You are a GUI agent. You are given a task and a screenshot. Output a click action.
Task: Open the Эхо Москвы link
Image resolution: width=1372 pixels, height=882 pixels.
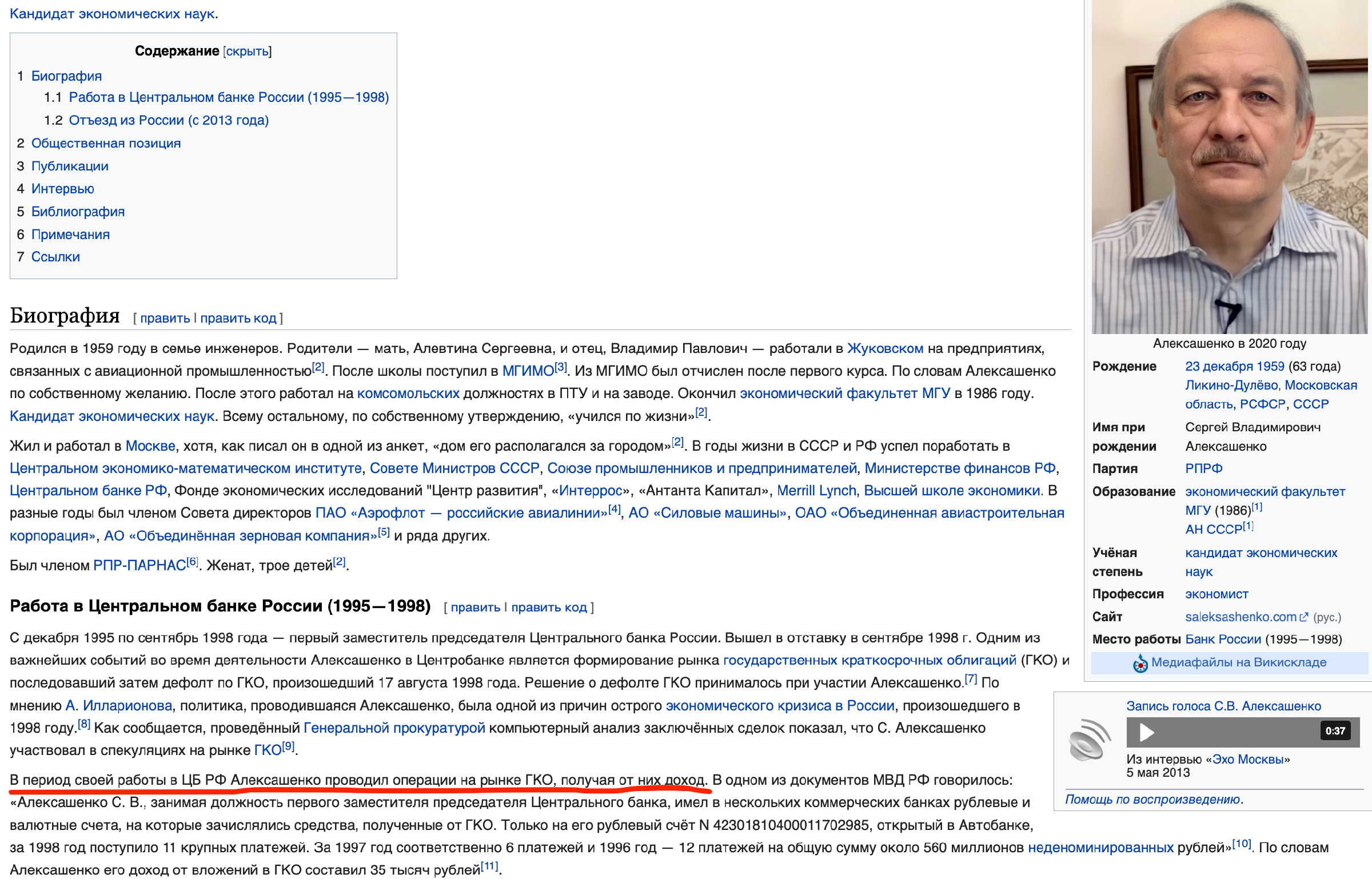[x=1248, y=760]
